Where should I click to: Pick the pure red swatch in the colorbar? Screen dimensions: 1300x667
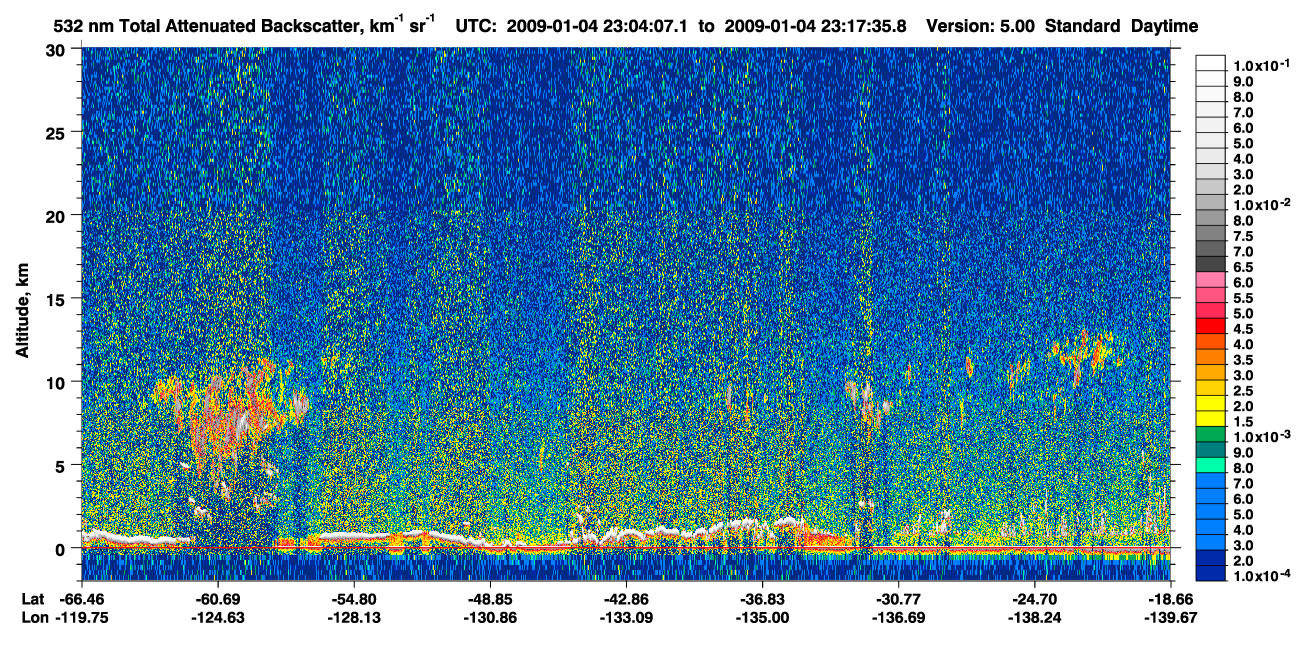click(1211, 325)
